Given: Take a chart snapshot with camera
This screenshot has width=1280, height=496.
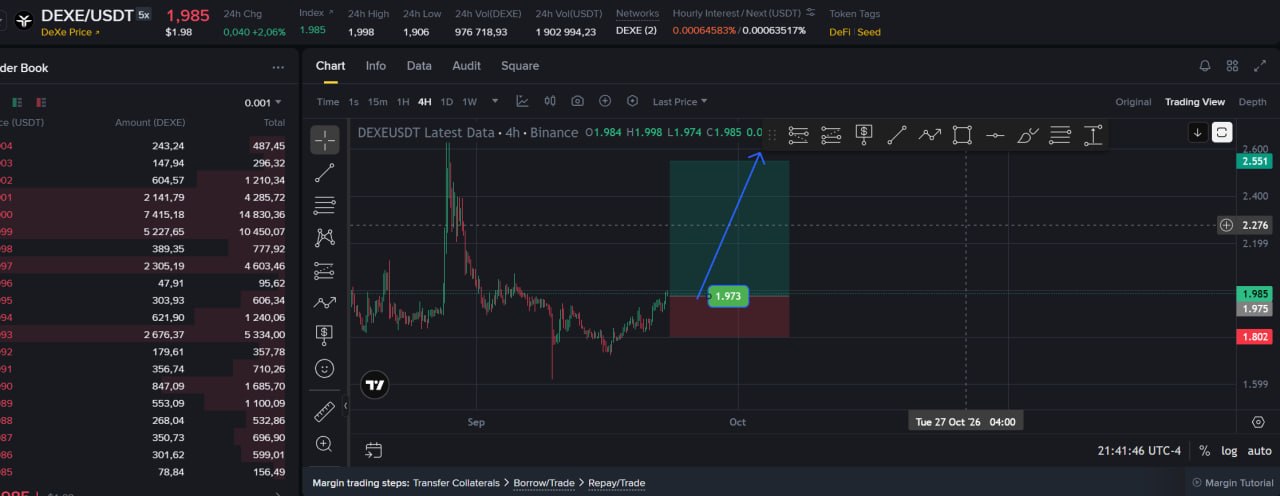Looking at the screenshot, I should 577,101.
